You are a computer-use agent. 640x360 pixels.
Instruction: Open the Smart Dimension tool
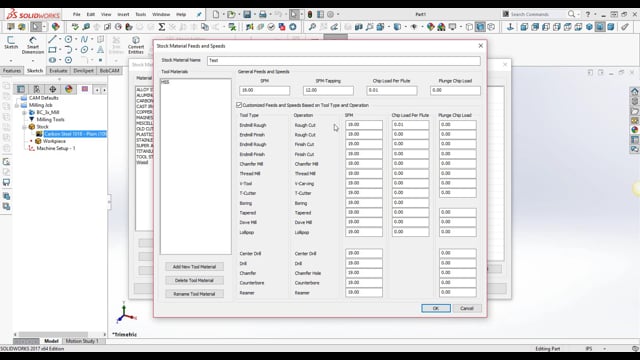(33, 44)
